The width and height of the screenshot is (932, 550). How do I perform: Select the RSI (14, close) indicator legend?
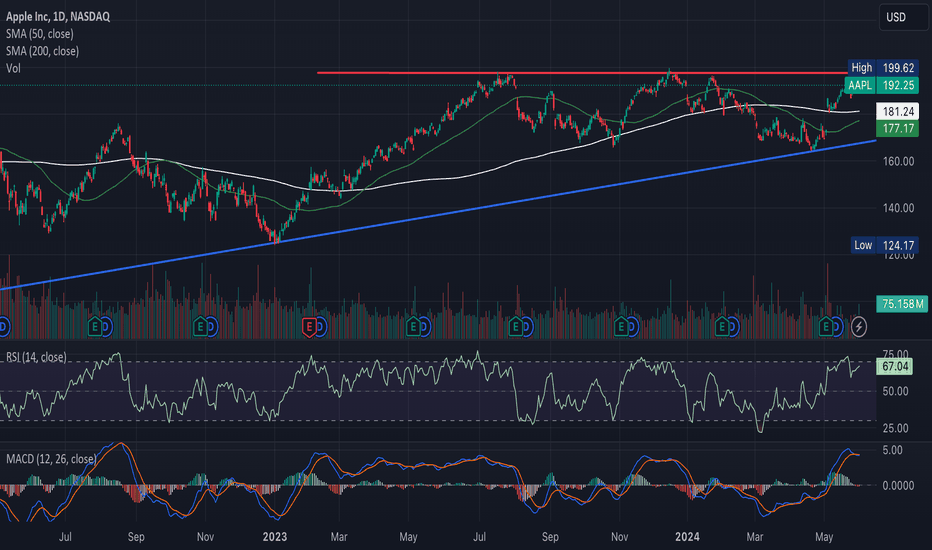click(36, 357)
